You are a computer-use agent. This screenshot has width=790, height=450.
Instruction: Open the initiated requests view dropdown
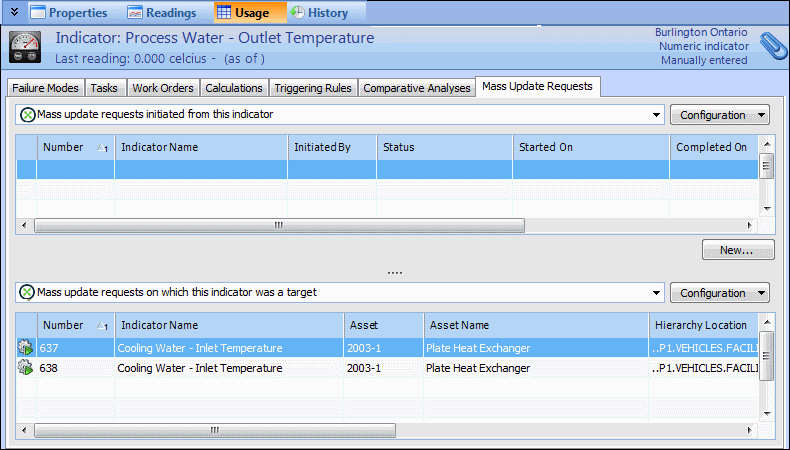(657, 115)
